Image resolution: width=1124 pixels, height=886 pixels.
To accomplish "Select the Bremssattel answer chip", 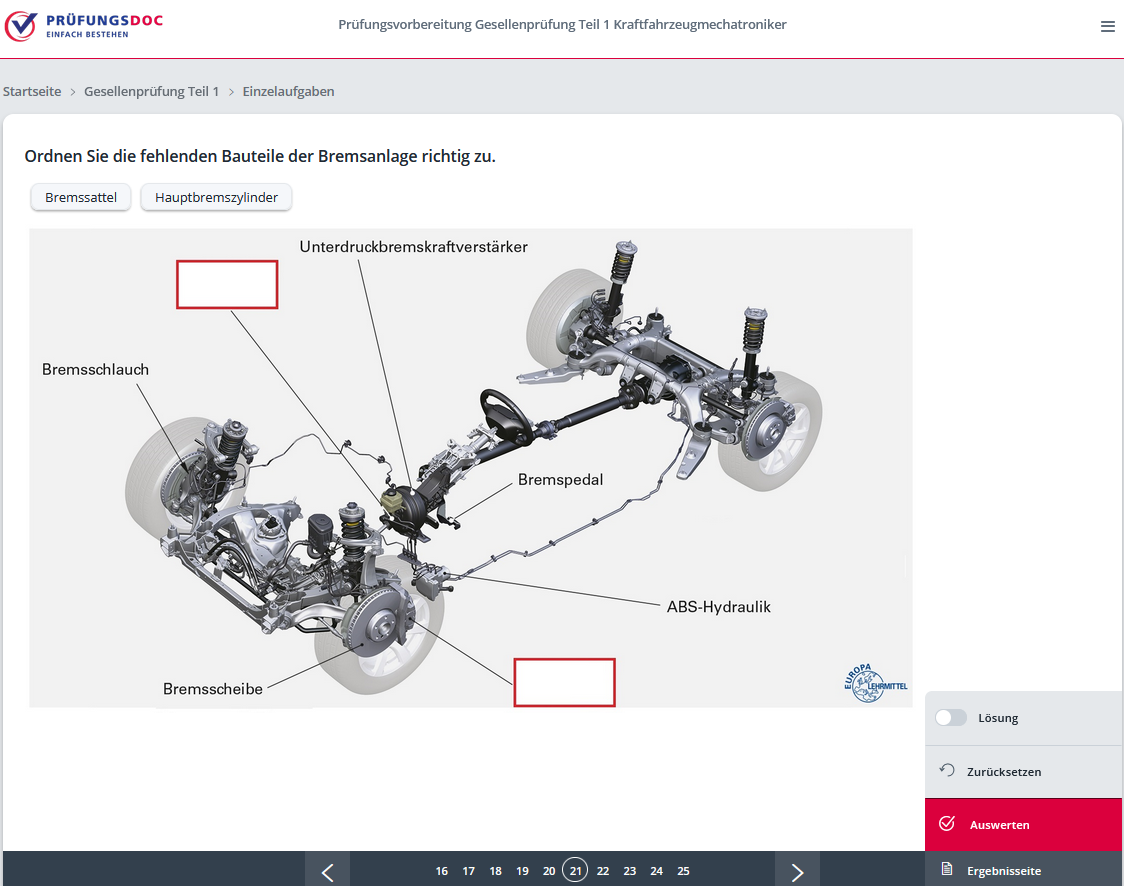I will 81,198.
